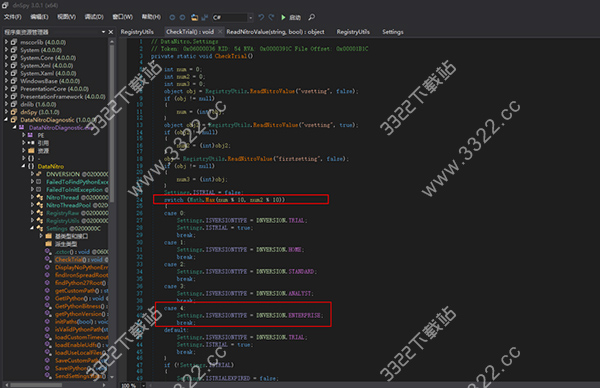Open the 窗口(W) menu

[123, 17]
